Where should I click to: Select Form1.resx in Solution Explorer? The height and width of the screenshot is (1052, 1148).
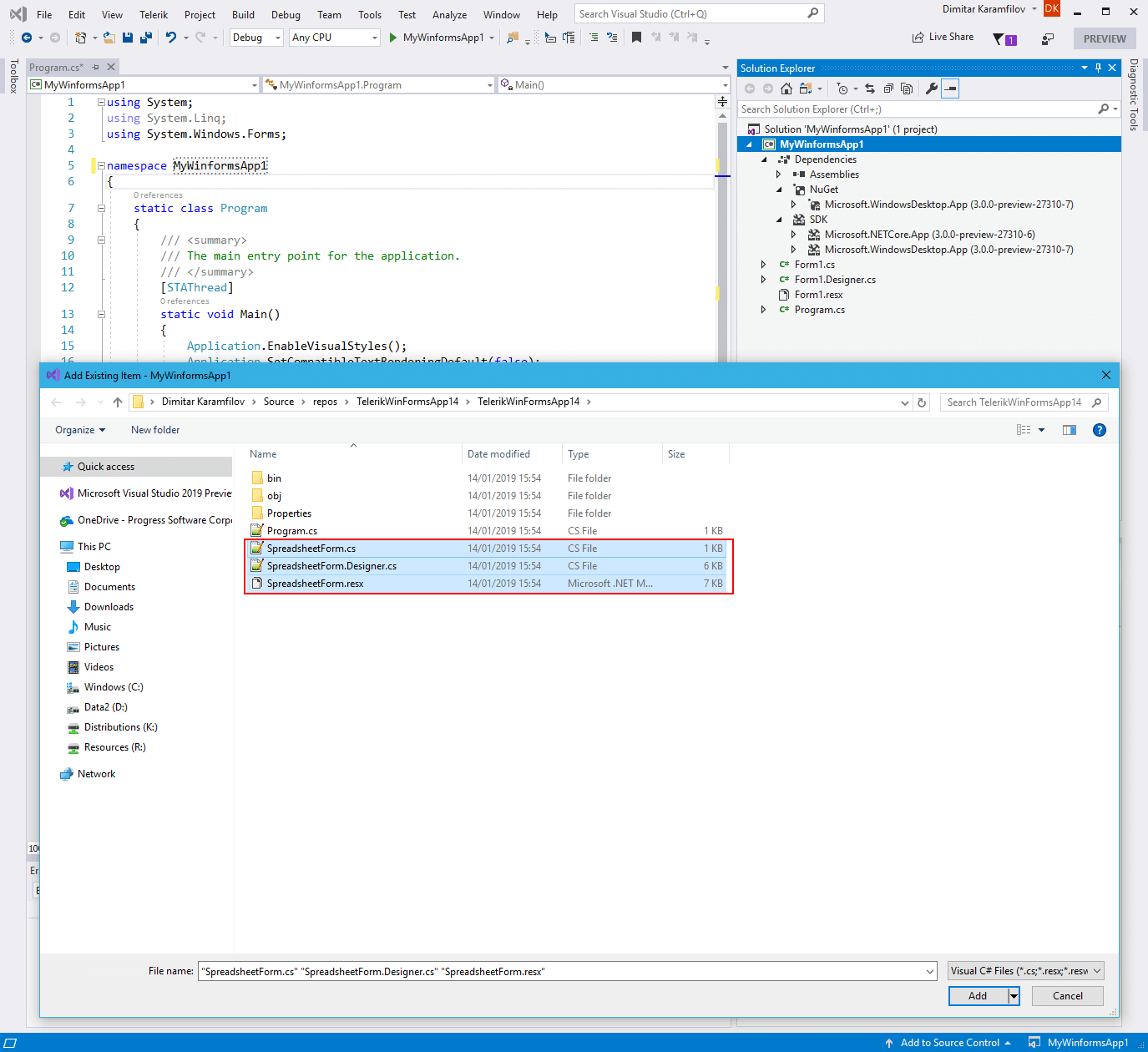click(818, 295)
